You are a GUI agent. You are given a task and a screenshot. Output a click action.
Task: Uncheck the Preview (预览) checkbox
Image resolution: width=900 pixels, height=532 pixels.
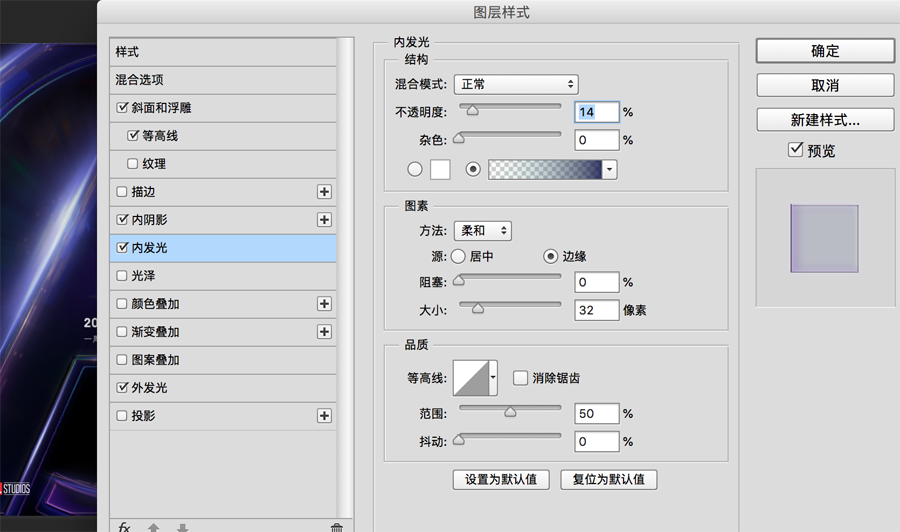click(796, 150)
